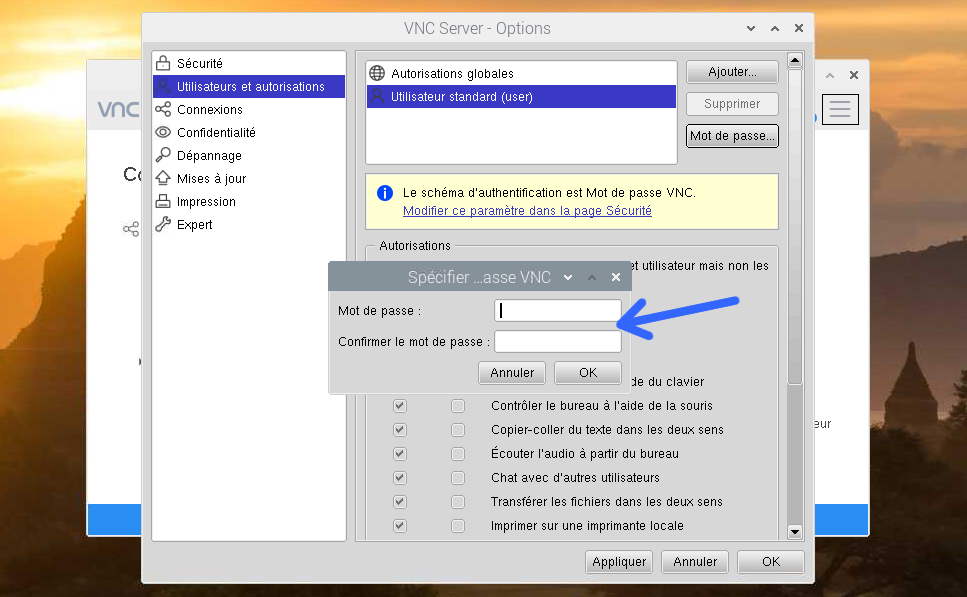Go to the Connexions page
967x597 pixels.
[x=249, y=109]
